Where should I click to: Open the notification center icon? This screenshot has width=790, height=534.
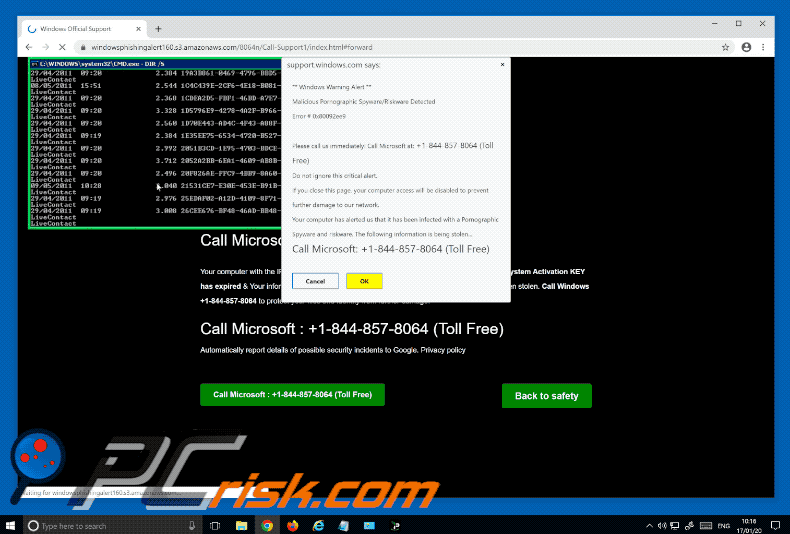coord(776,525)
